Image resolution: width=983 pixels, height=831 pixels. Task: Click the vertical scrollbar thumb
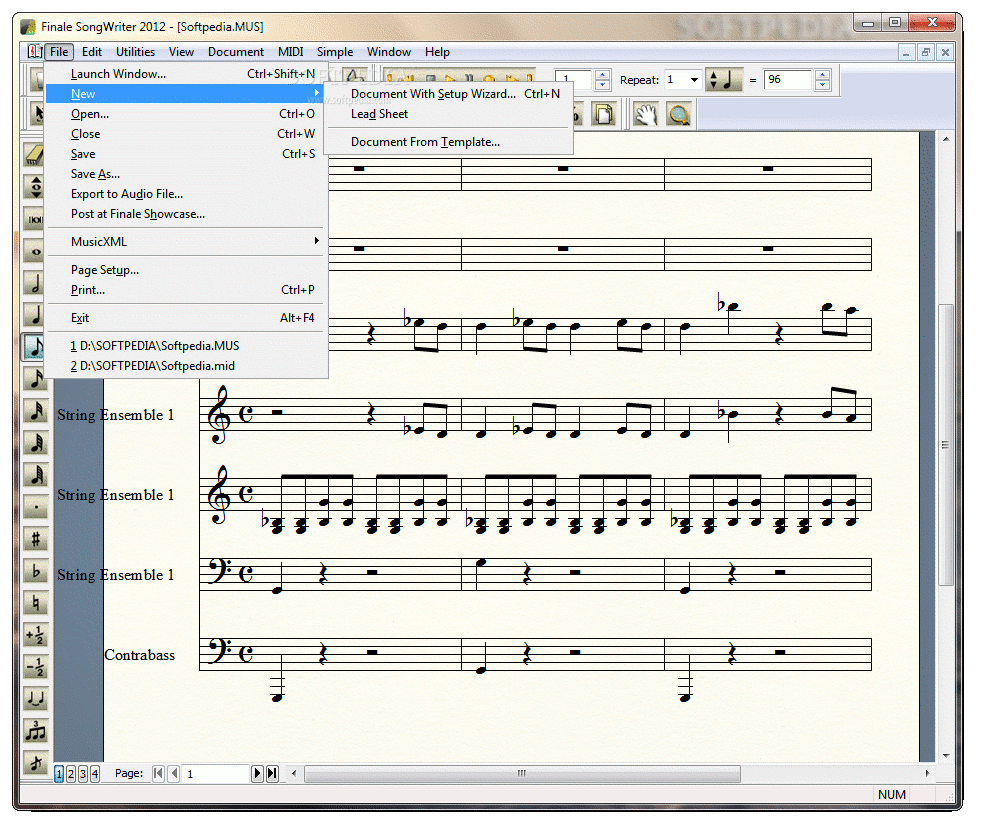946,444
